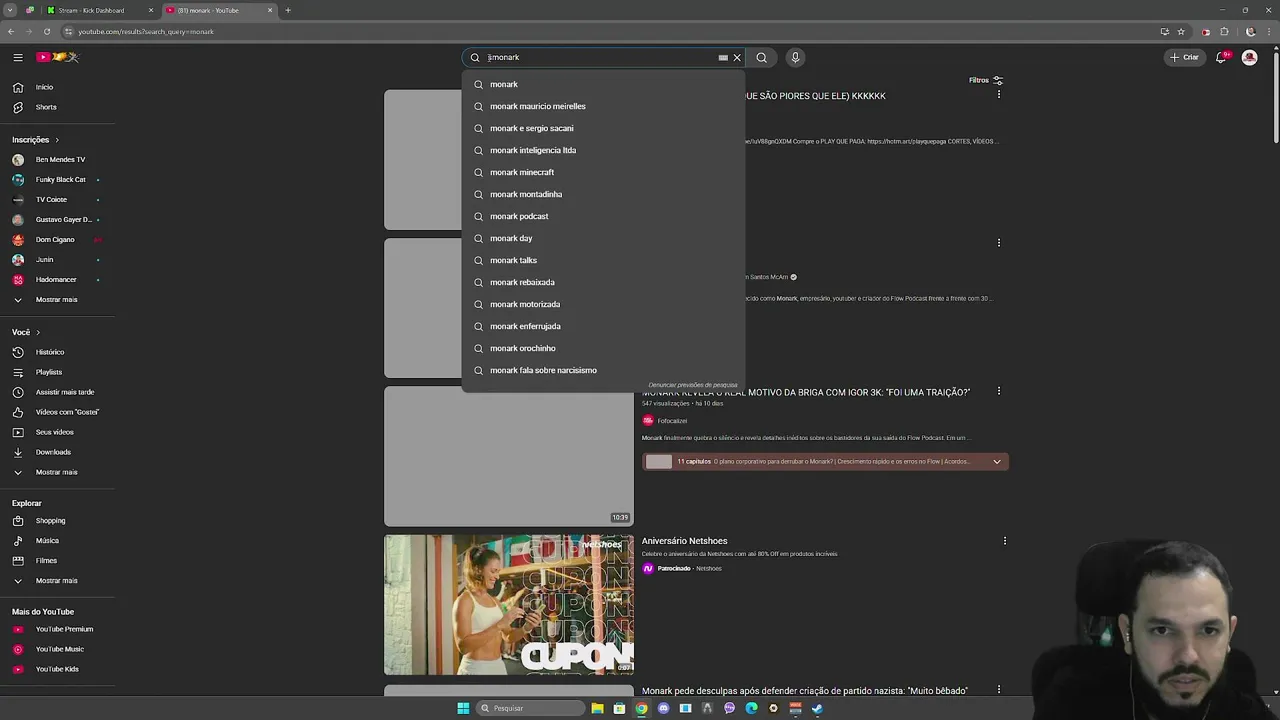Screen dimensions: 1280x720
Task: Open the notifications bell
Action: pyautogui.click(x=1221, y=57)
